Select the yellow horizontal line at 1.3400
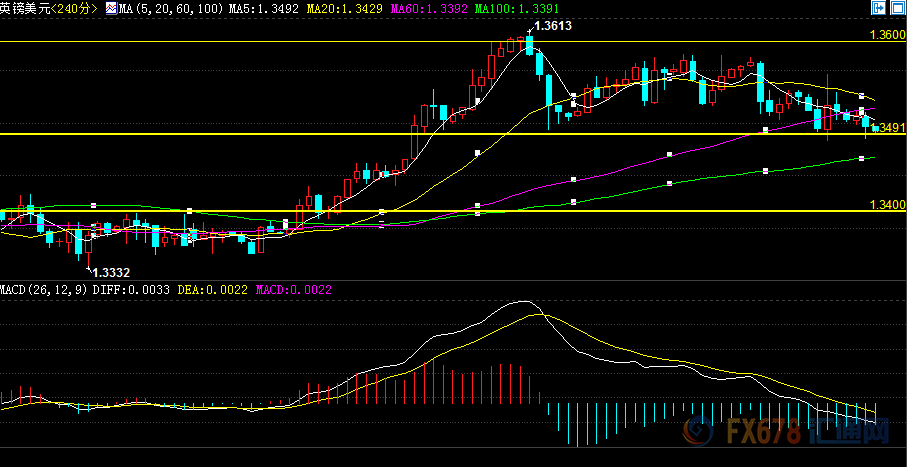Image resolution: width=907 pixels, height=467 pixels. pyautogui.click(x=600, y=211)
